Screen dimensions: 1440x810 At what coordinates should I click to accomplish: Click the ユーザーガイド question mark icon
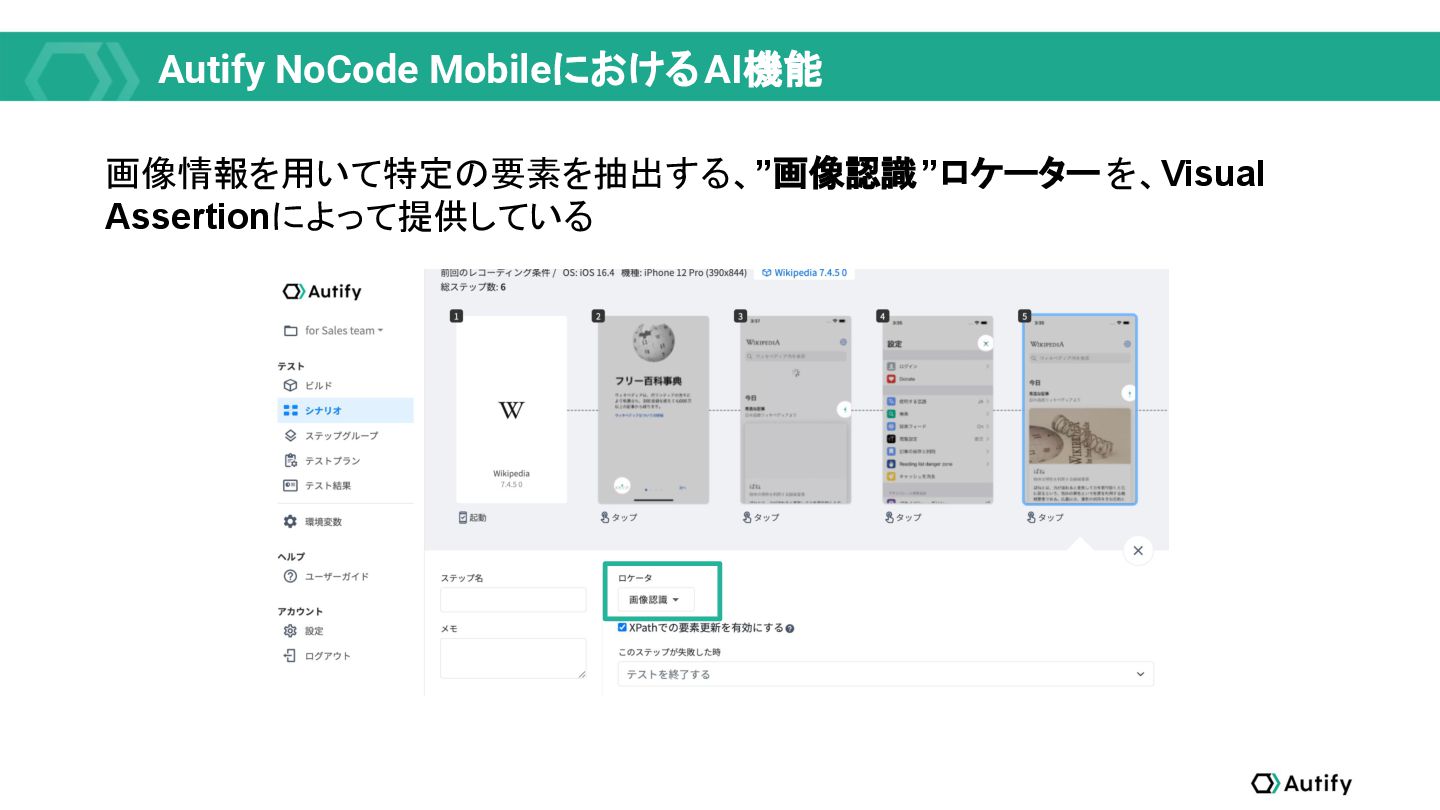click(290, 576)
